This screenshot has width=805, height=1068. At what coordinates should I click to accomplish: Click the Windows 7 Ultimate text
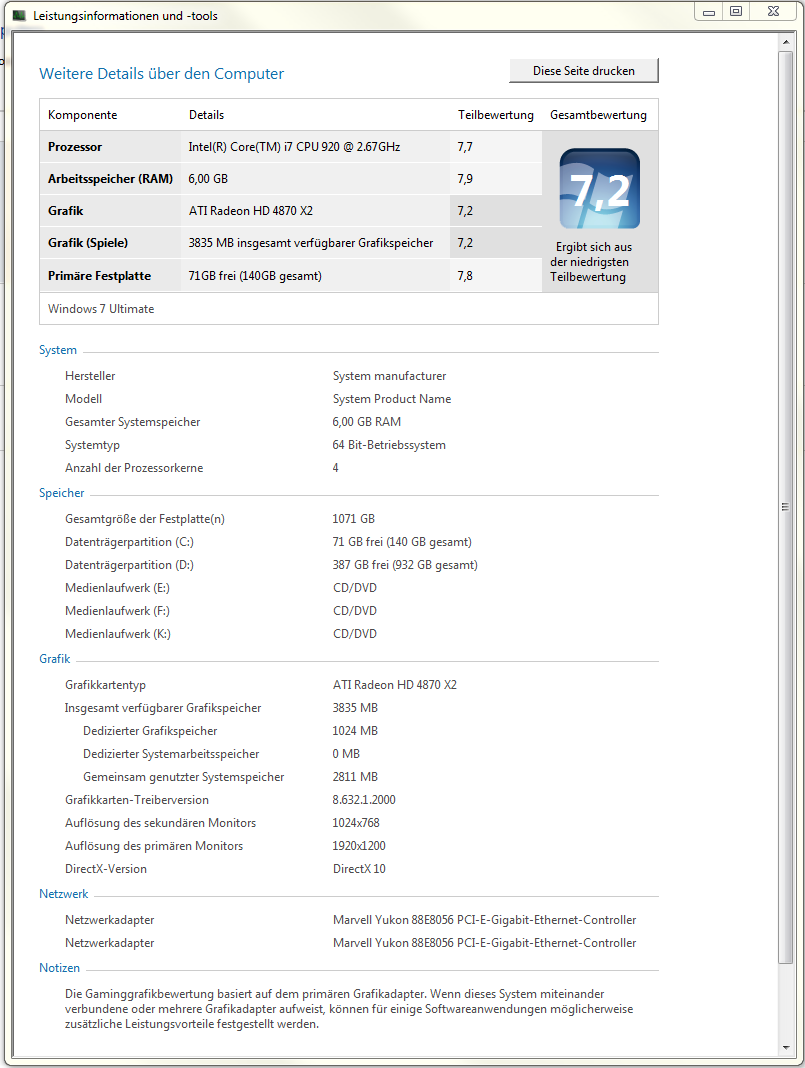point(101,309)
